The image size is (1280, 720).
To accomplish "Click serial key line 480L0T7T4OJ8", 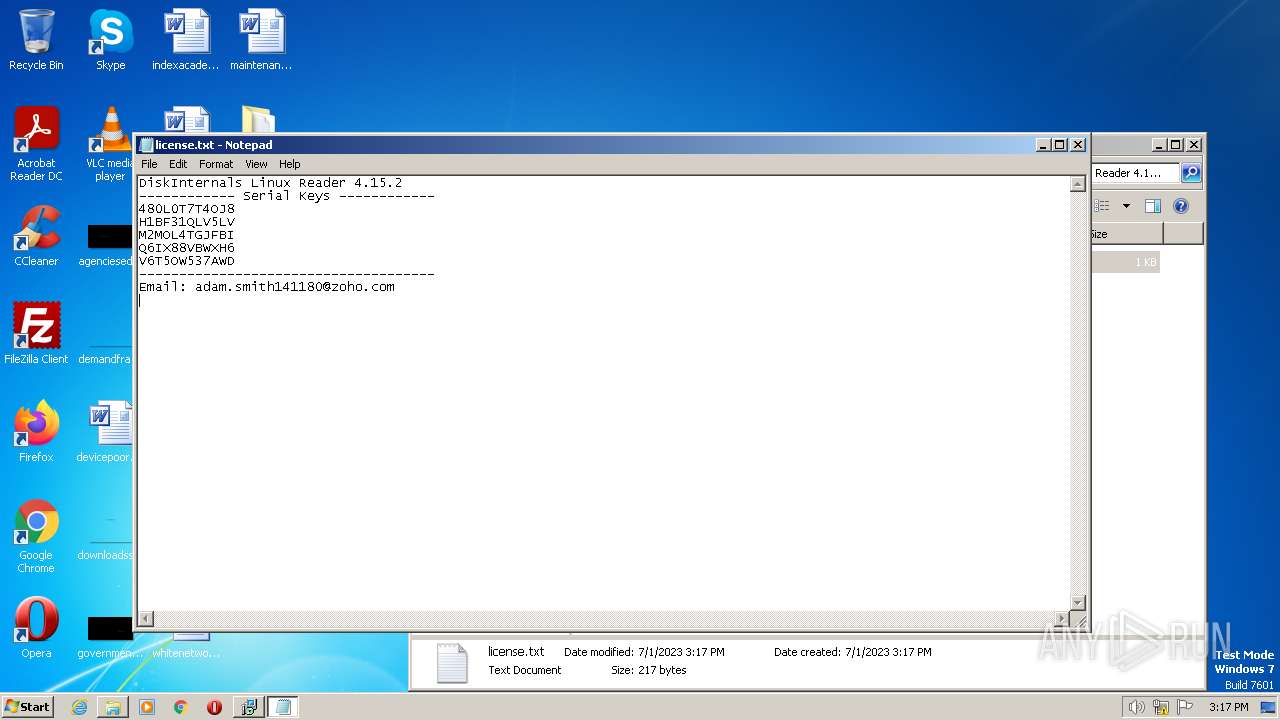I will [x=187, y=209].
